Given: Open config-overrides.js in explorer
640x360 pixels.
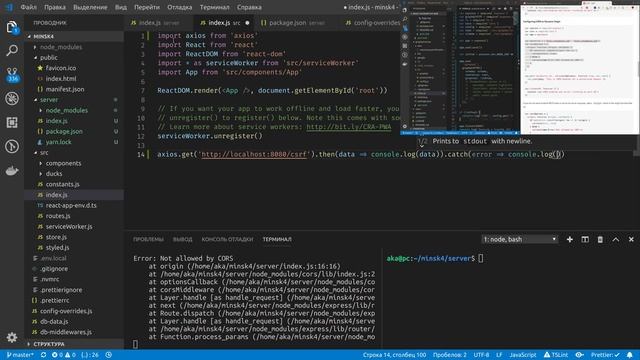Looking at the screenshot, I should click(x=66, y=311).
